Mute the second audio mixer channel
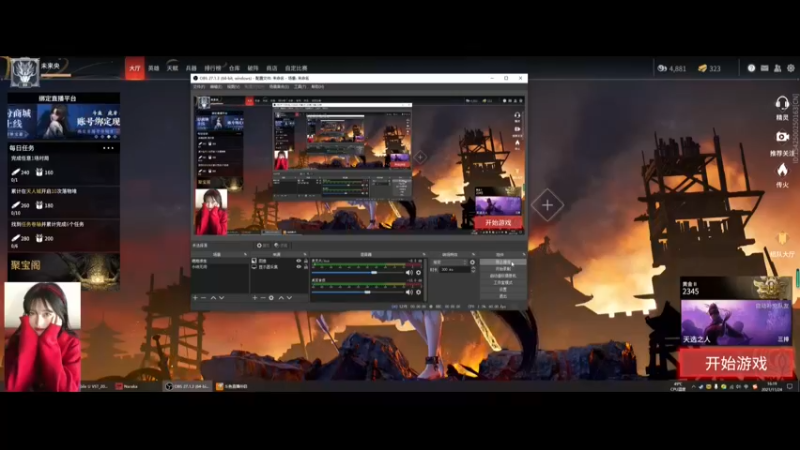This screenshot has width=800, height=450. pyautogui.click(x=409, y=292)
